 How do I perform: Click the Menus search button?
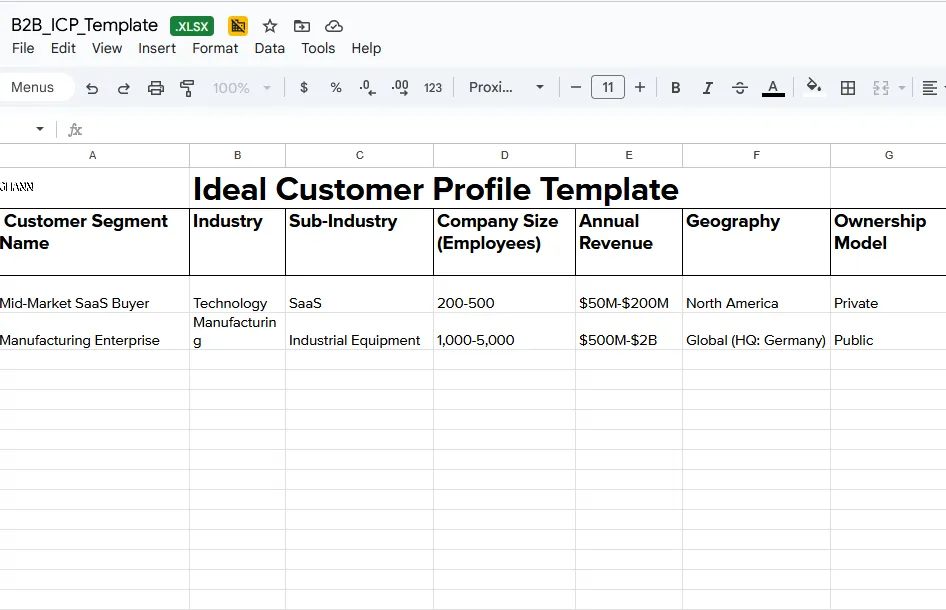[33, 88]
